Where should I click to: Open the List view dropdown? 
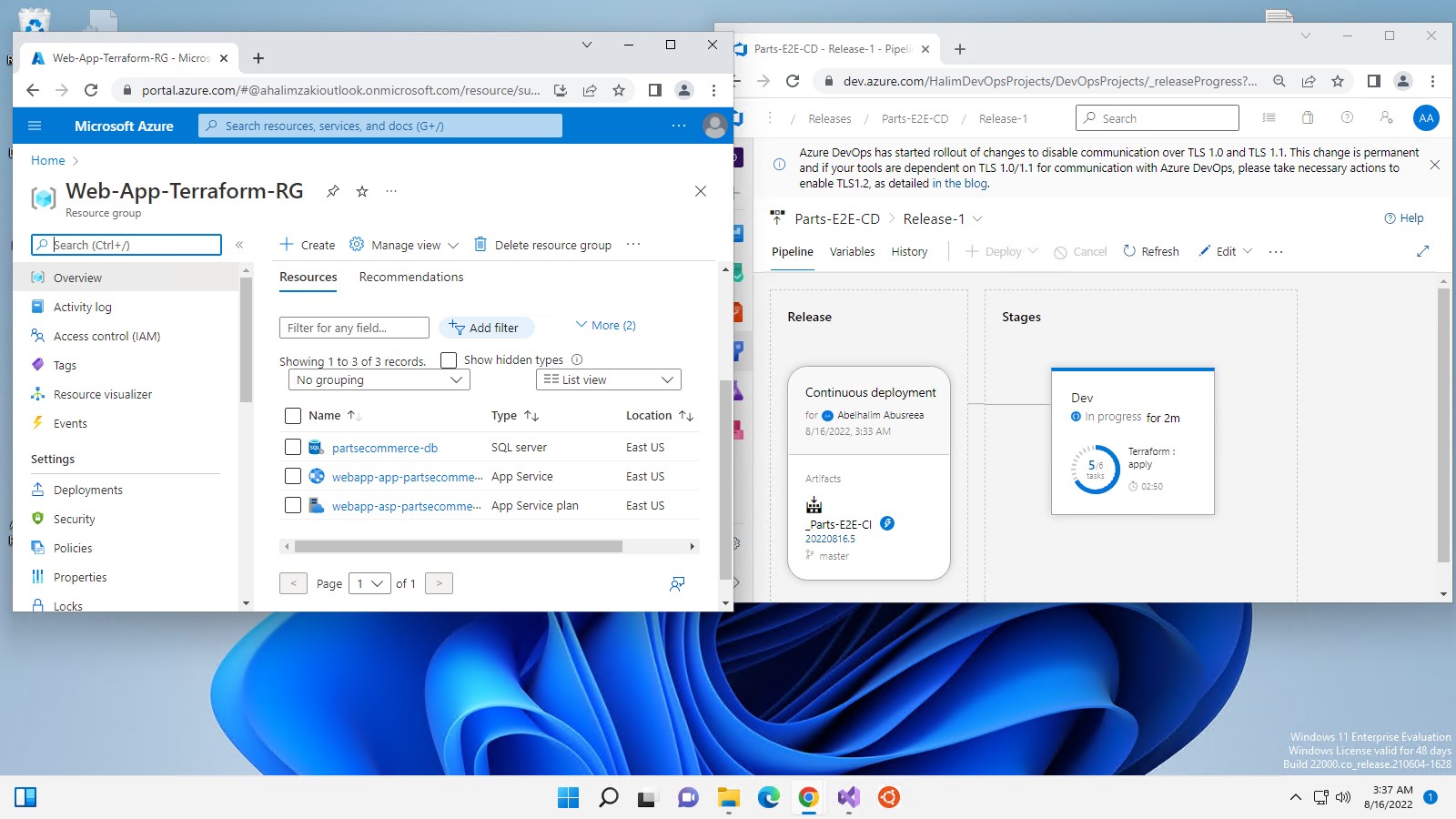pos(609,379)
